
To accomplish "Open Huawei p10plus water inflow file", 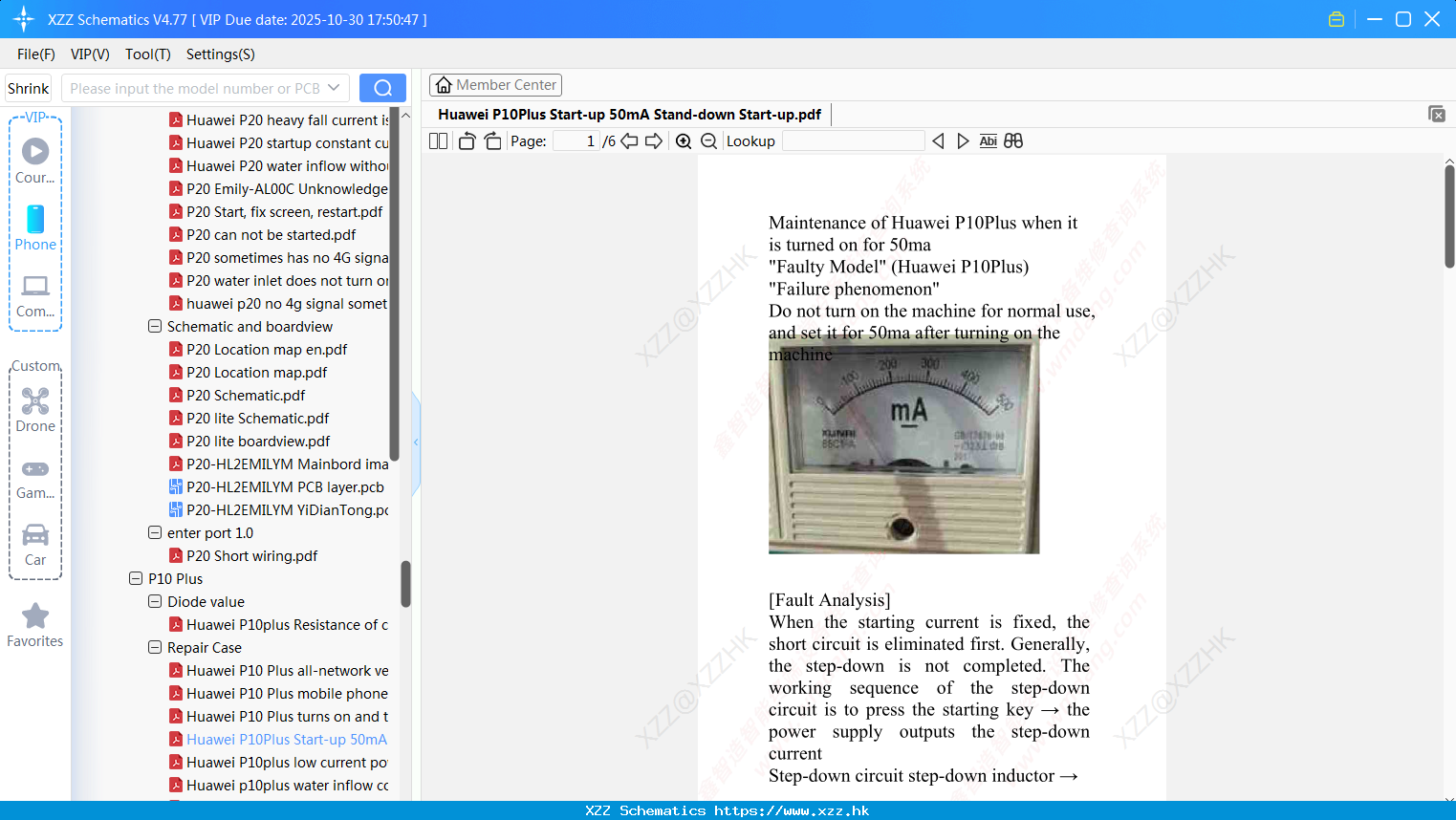I will 287,786.
